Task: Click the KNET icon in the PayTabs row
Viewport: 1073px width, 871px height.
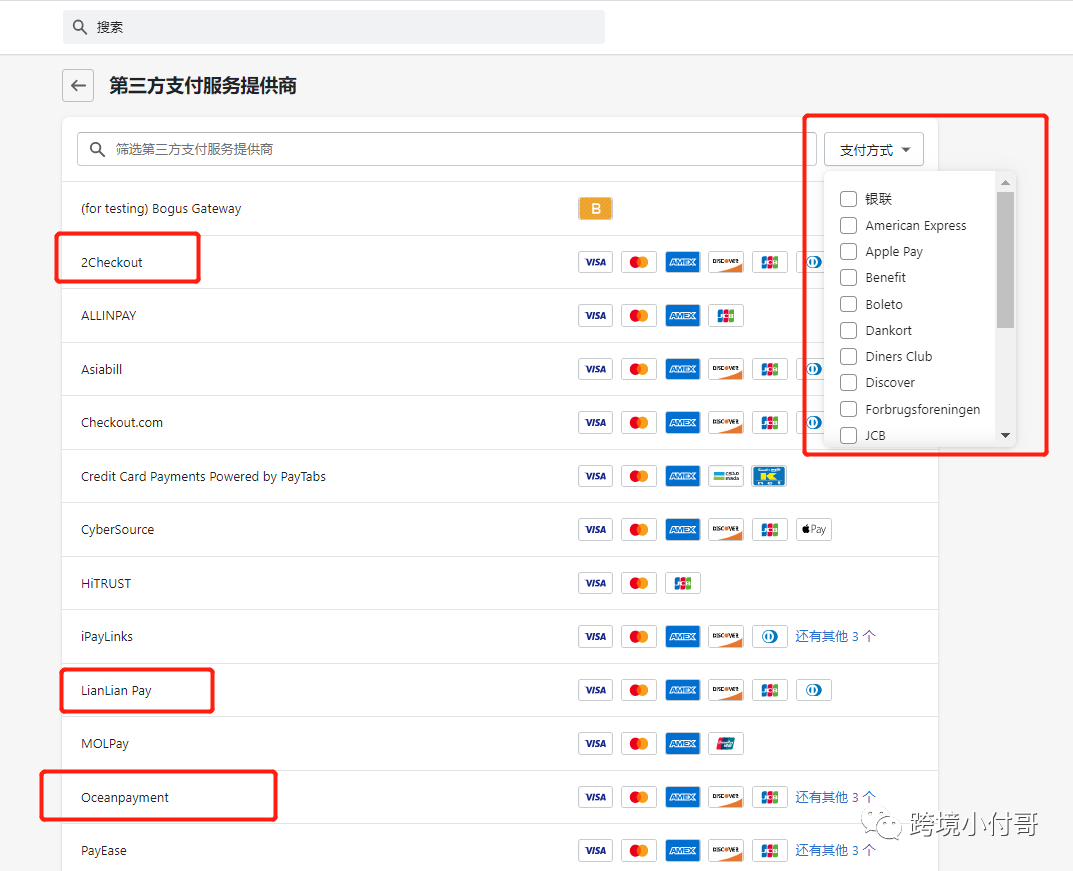Action: (x=769, y=476)
